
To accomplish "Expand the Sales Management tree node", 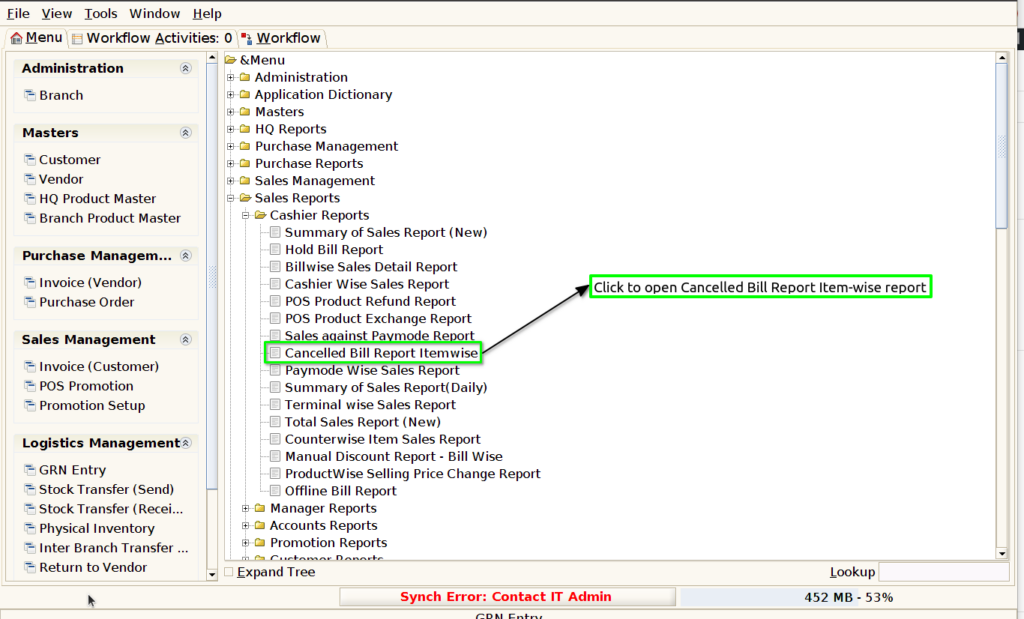I will [231, 181].
